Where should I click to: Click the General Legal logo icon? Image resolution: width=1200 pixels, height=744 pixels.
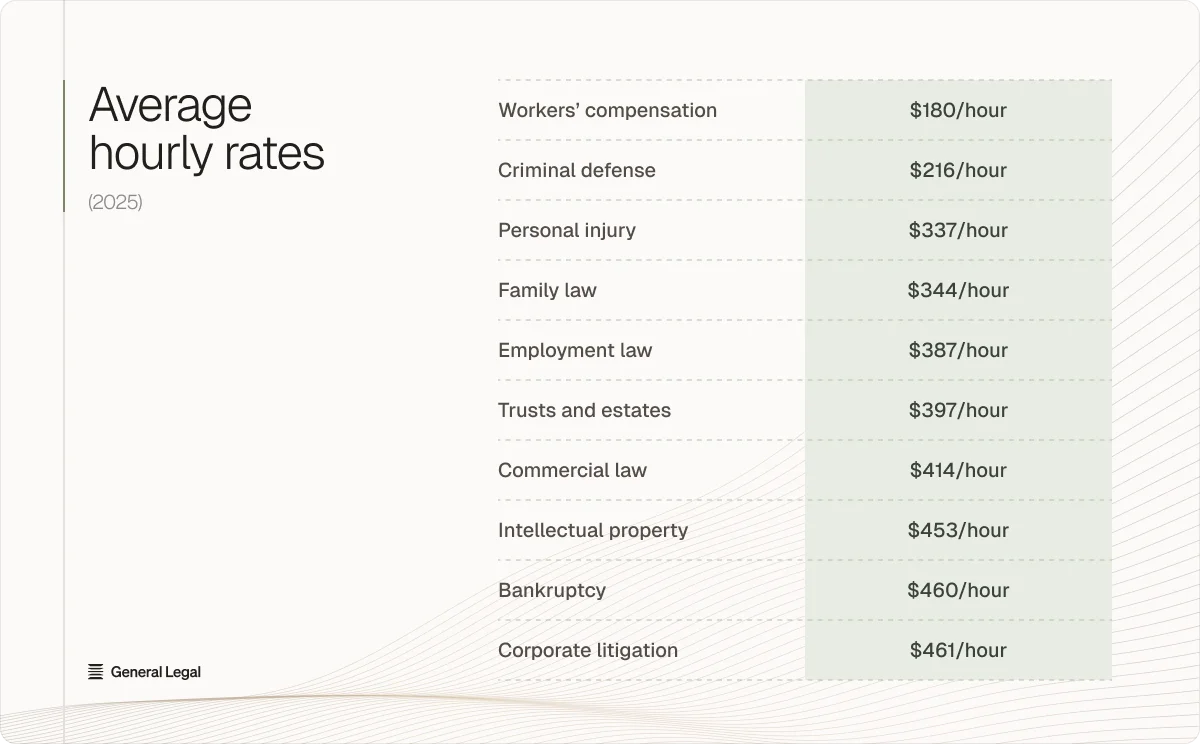96,672
